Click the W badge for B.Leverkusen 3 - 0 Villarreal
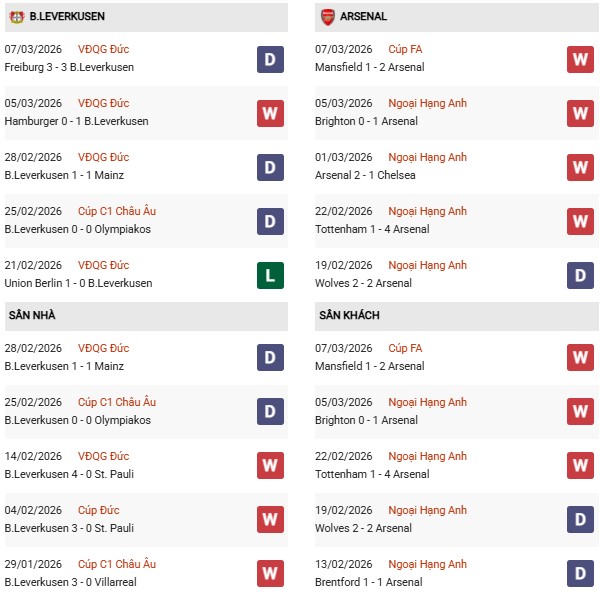This screenshot has height=595, width=600. pyautogui.click(x=270, y=574)
